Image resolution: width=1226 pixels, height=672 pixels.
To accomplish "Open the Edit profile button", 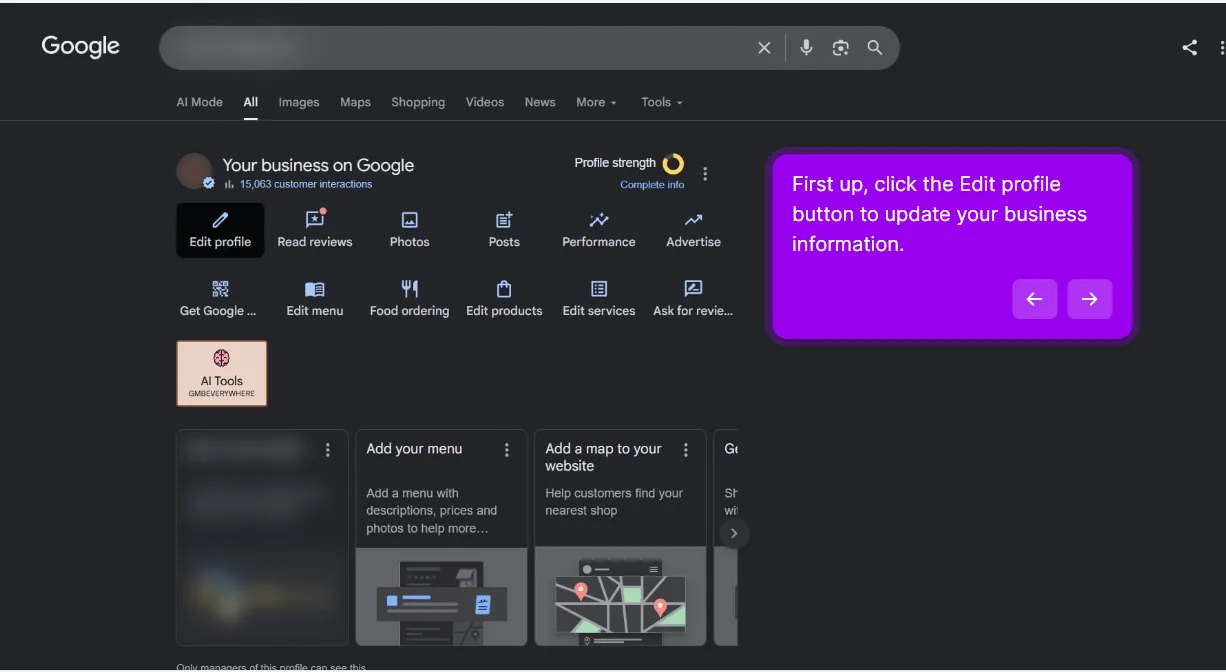I will click(x=220, y=230).
